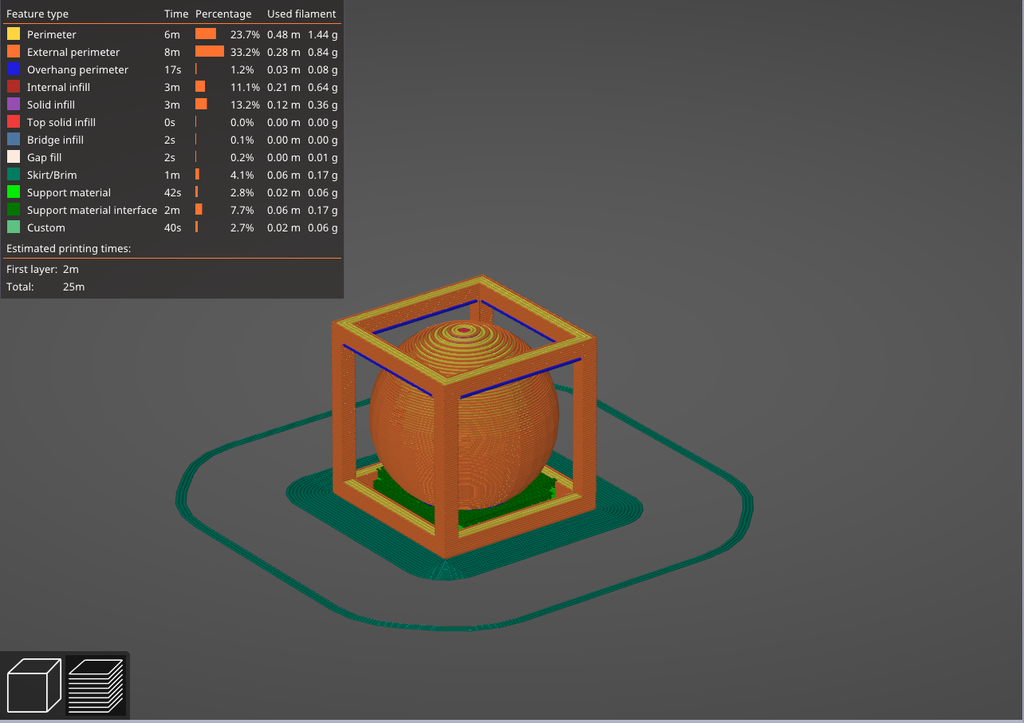Switch to 3D editor view using cube icon
The image size is (1024, 723).
(x=32, y=685)
